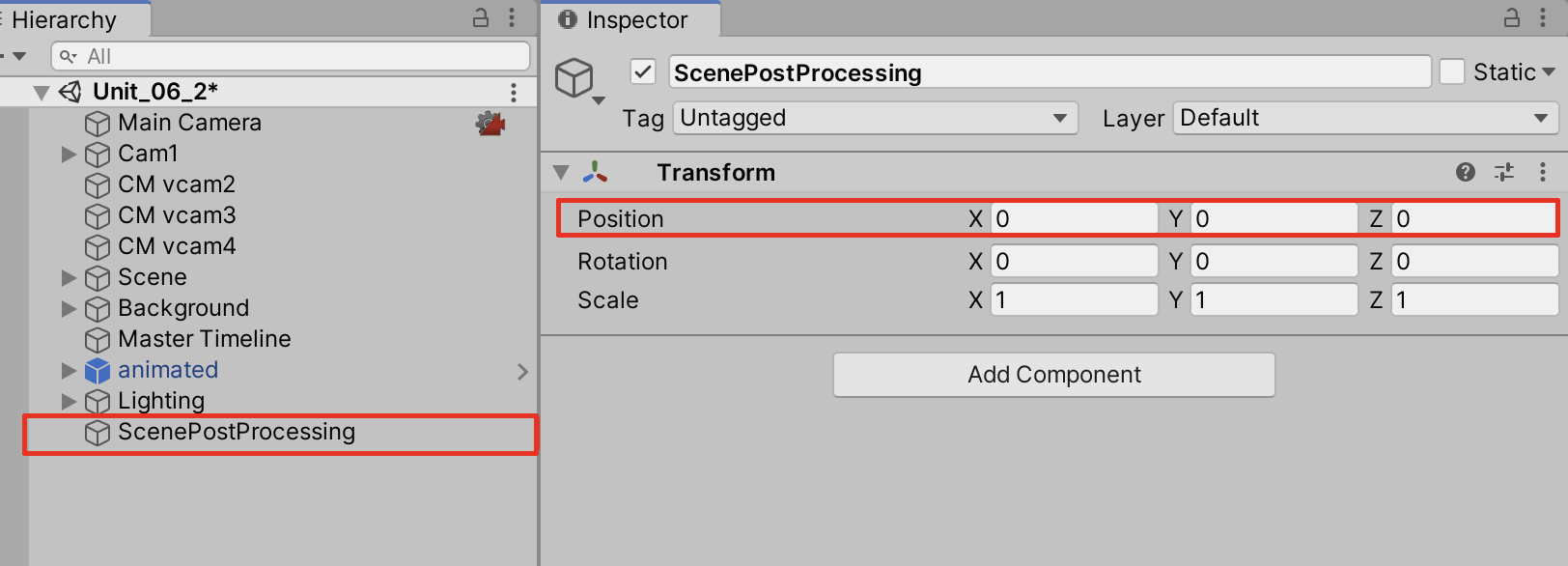Open the animated prefab arrow
Viewport: 1568px width, 566px height.
(x=522, y=371)
